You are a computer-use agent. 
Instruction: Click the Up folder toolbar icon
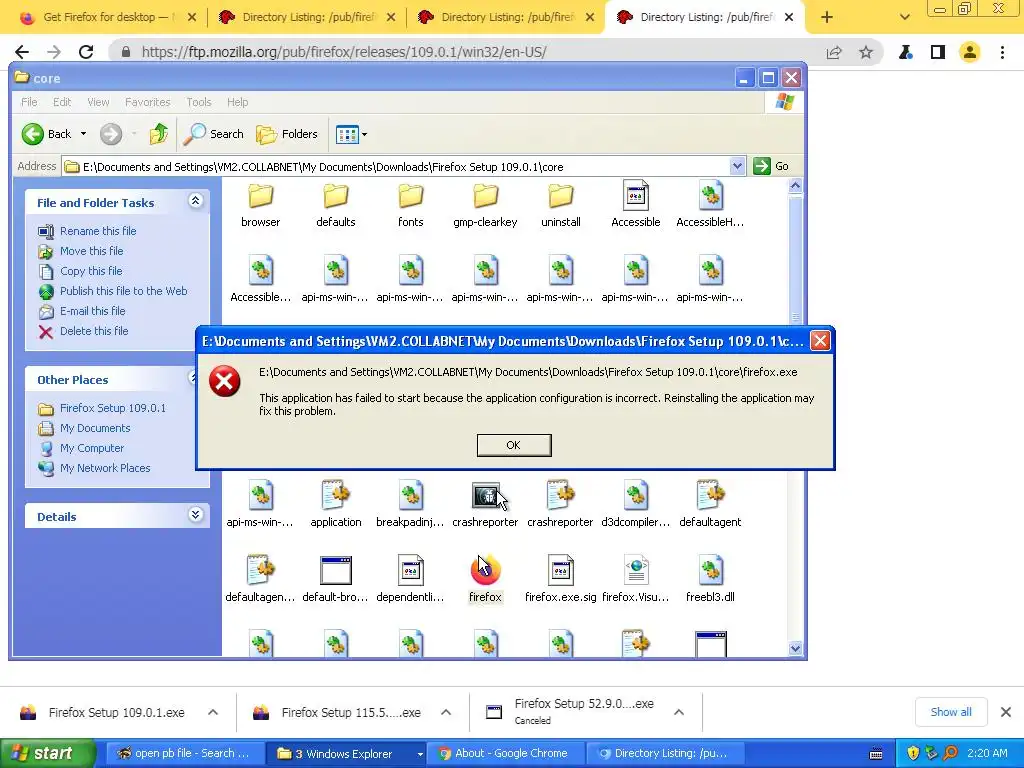[x=159, y=134]
